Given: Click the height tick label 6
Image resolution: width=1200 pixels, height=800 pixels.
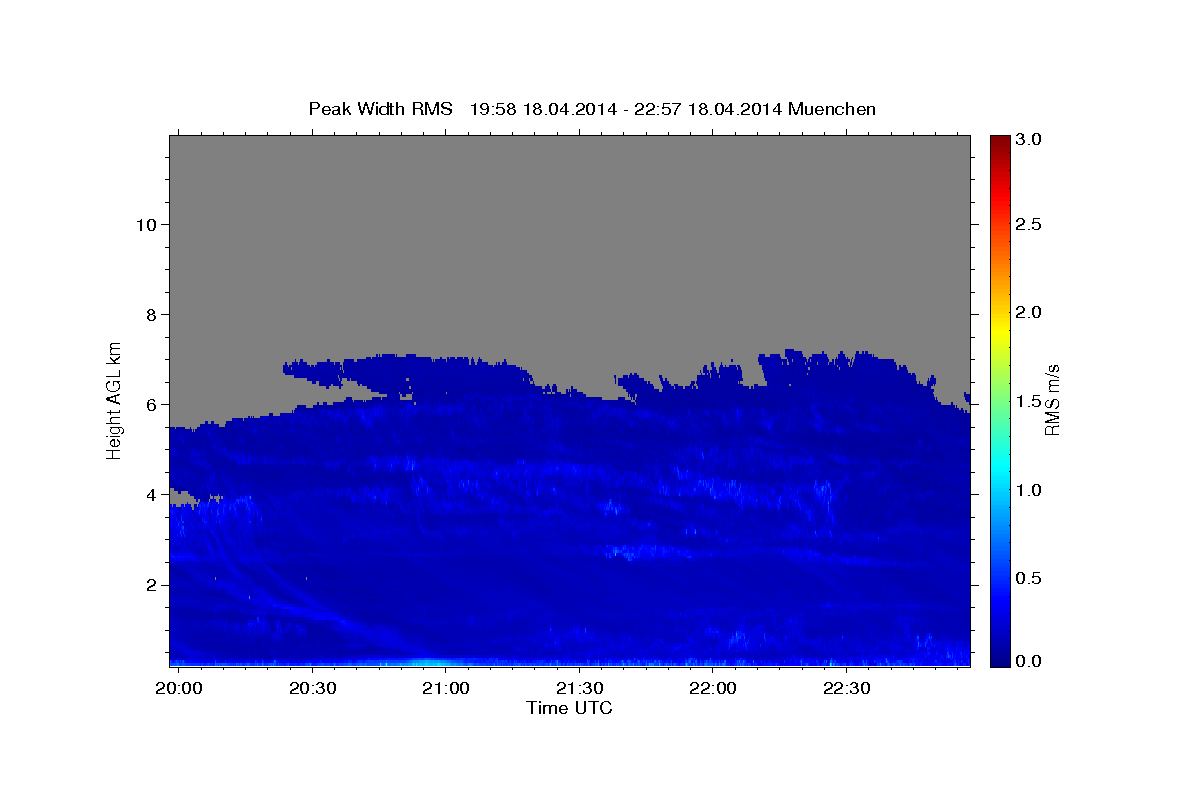Looking at the screenshot, I should pos(151,404).
